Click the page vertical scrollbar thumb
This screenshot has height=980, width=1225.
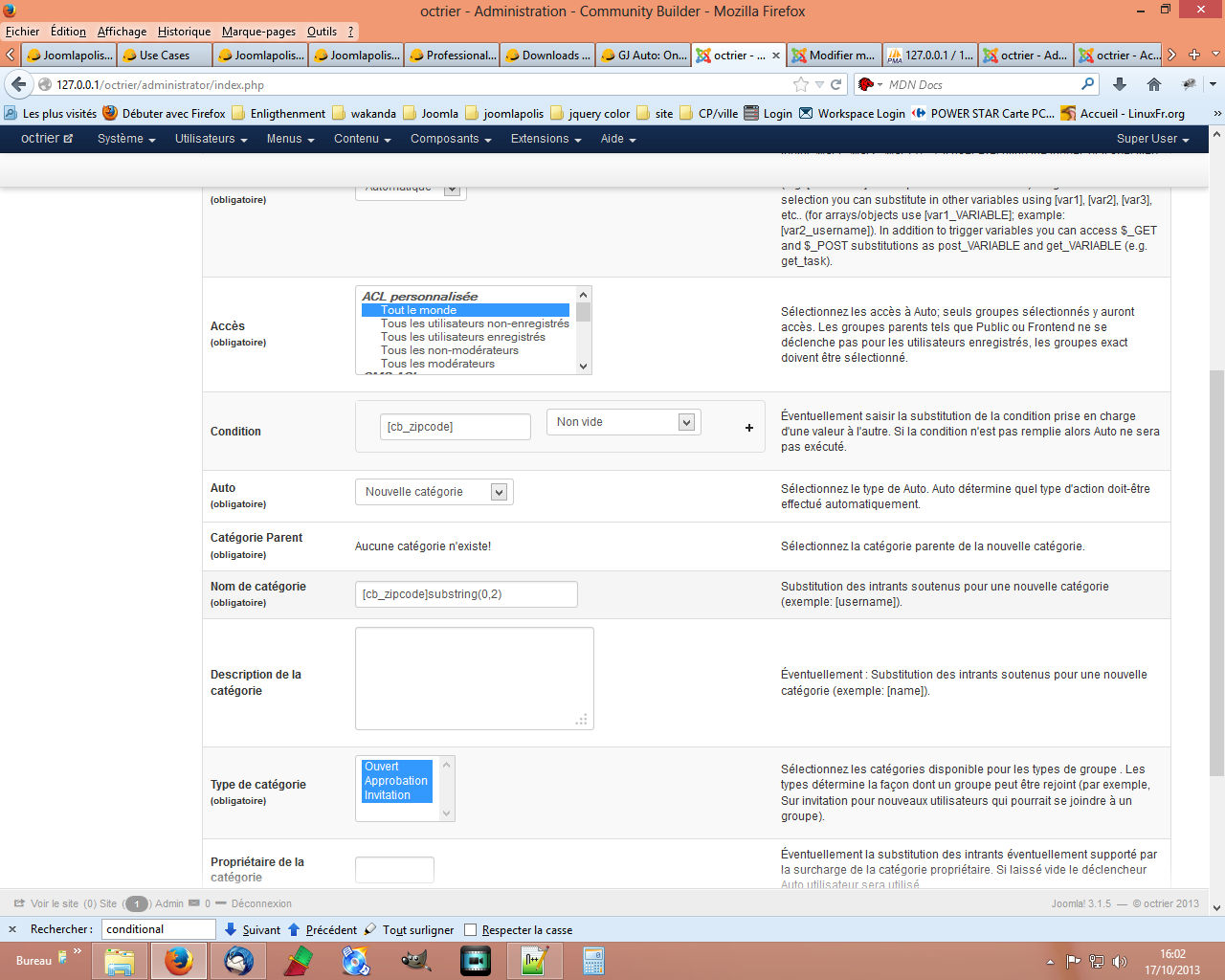point(1216,571)
